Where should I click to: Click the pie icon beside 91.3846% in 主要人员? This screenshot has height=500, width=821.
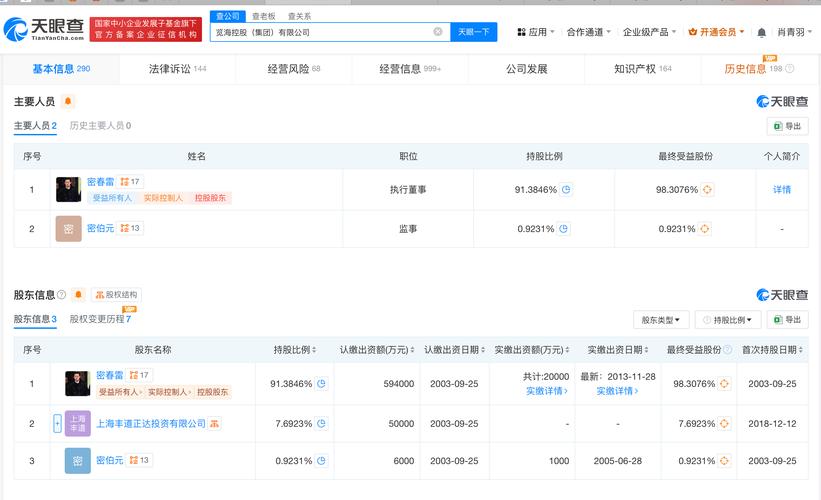(566, 189)
